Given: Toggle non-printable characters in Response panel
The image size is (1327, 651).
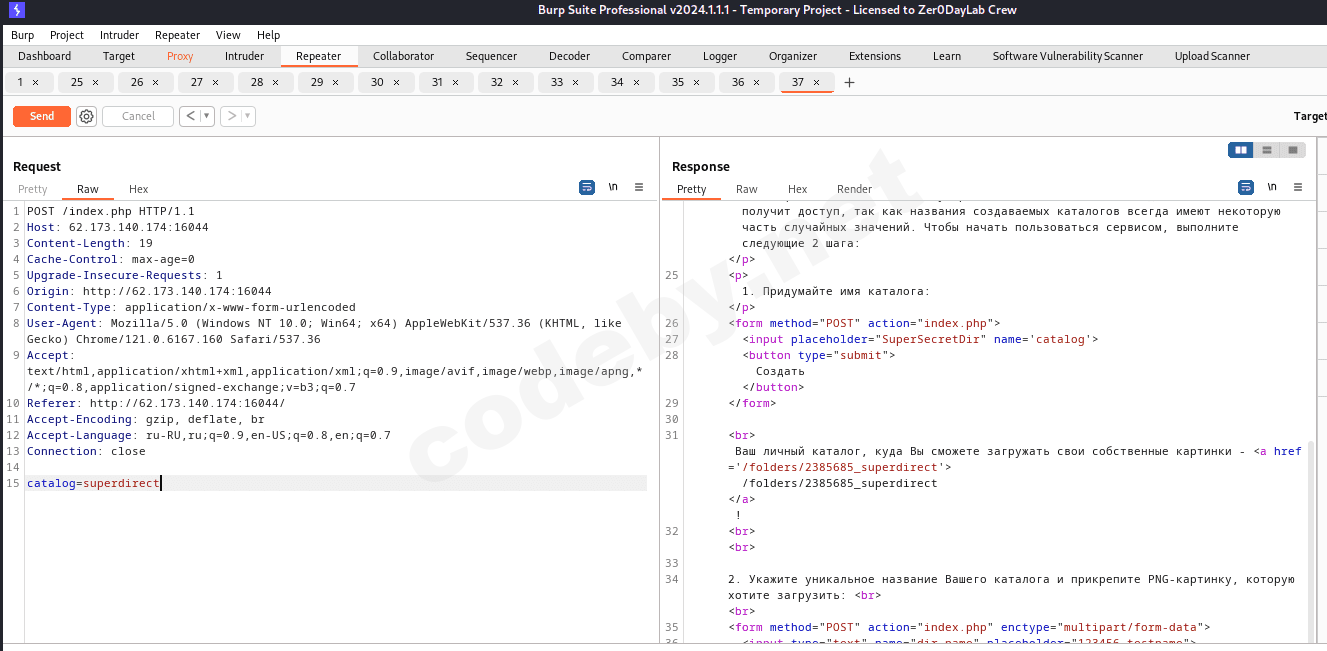Looking at the screenshot, I should pos(1272,187).
